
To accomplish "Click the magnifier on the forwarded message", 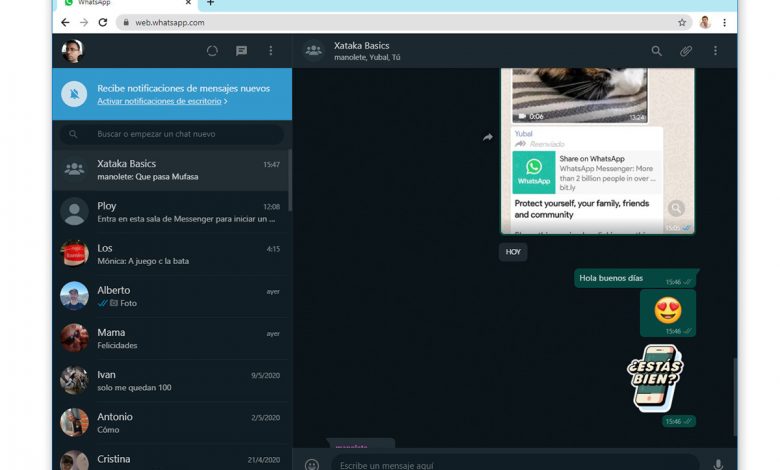I will [x=676, y=208].
